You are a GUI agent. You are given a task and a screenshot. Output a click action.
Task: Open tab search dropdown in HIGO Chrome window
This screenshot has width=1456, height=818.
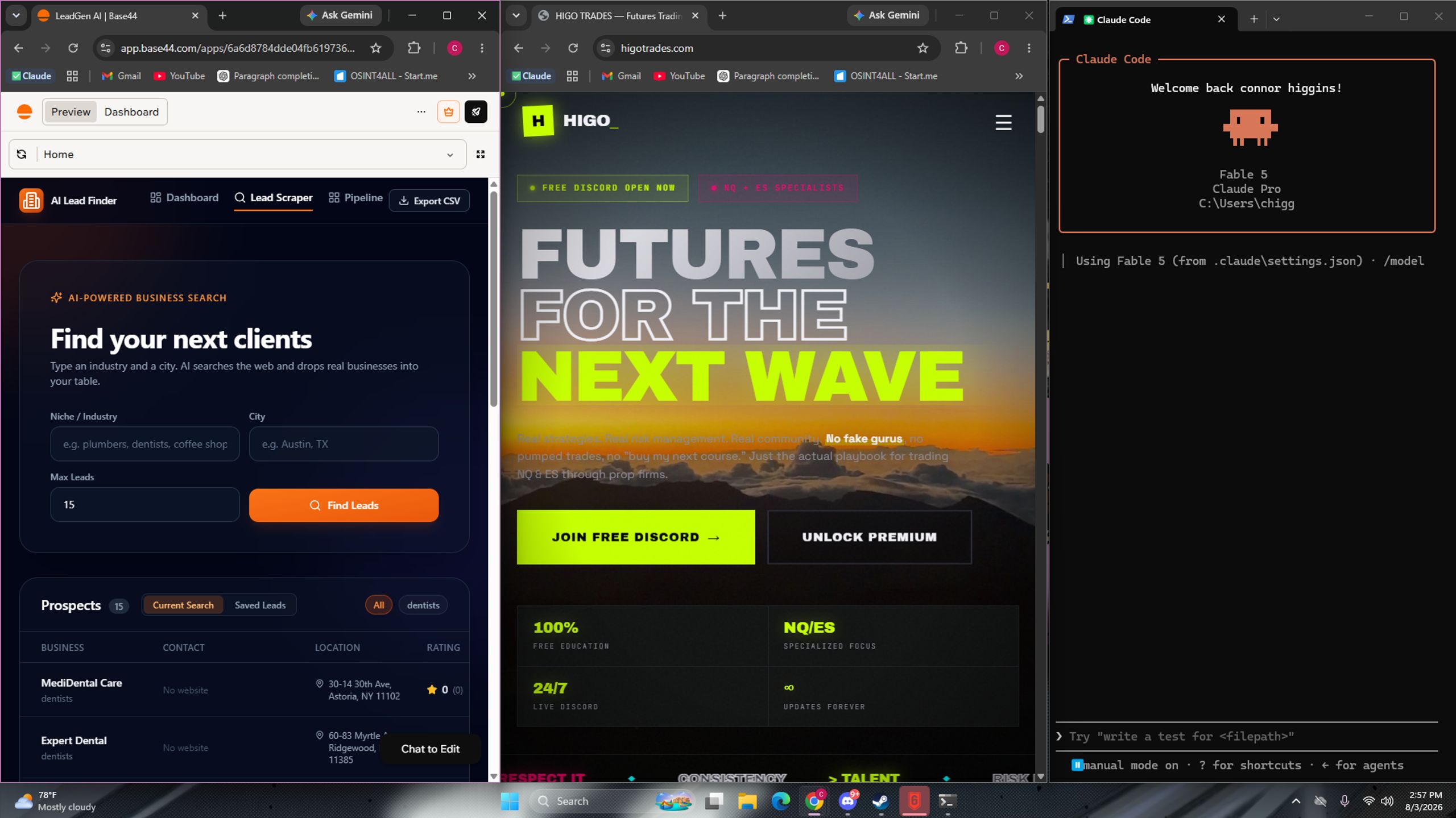point(516,16)
